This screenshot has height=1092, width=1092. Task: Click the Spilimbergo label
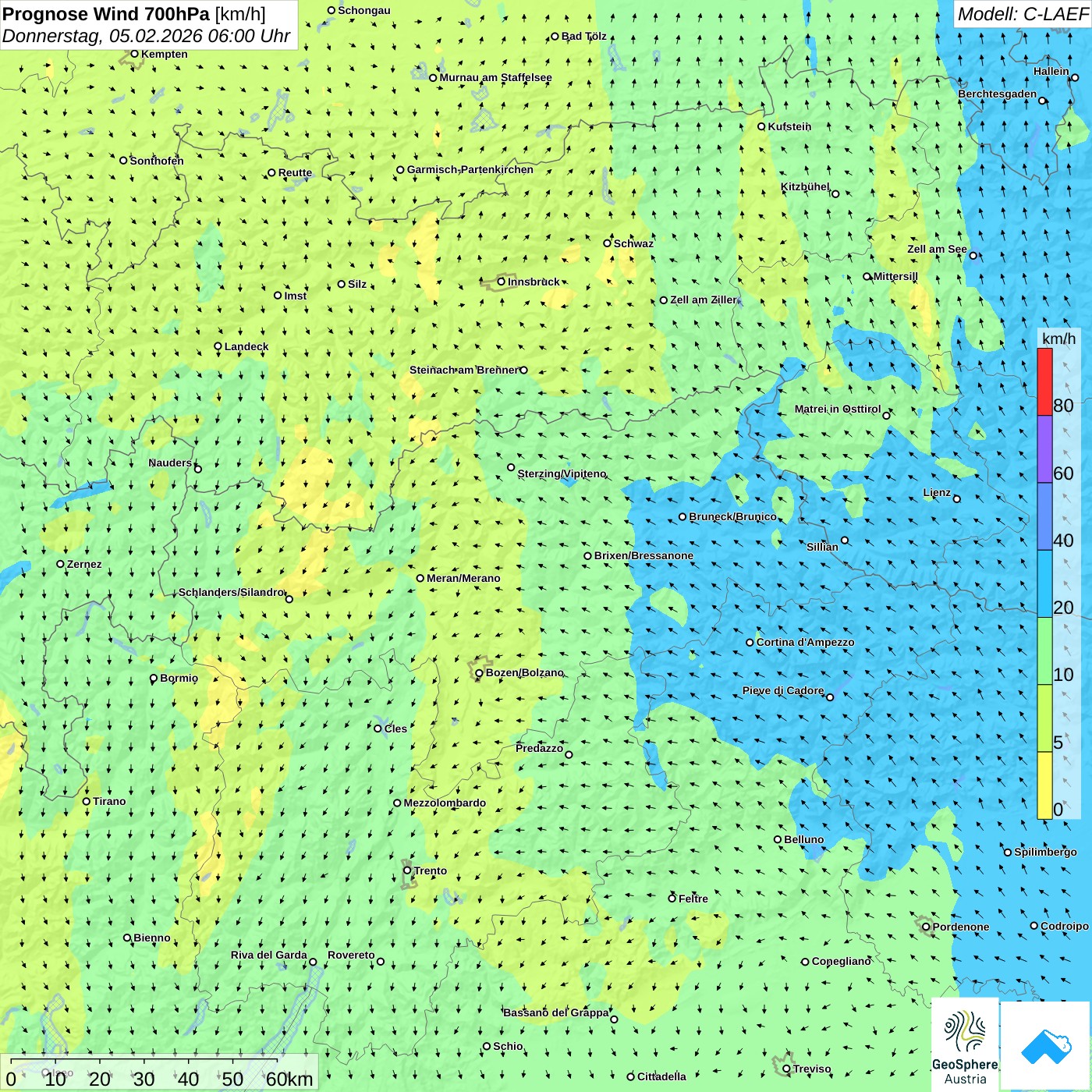[1046, 852]
